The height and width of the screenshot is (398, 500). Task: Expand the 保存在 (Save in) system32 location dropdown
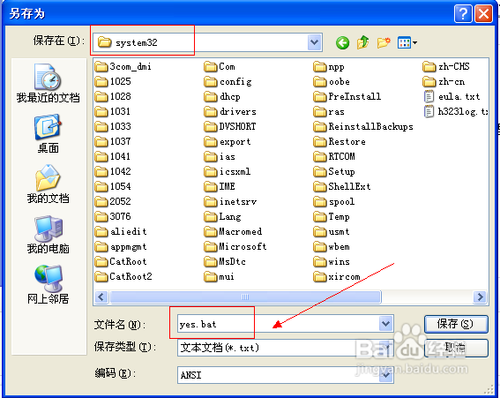pos(314,42)
